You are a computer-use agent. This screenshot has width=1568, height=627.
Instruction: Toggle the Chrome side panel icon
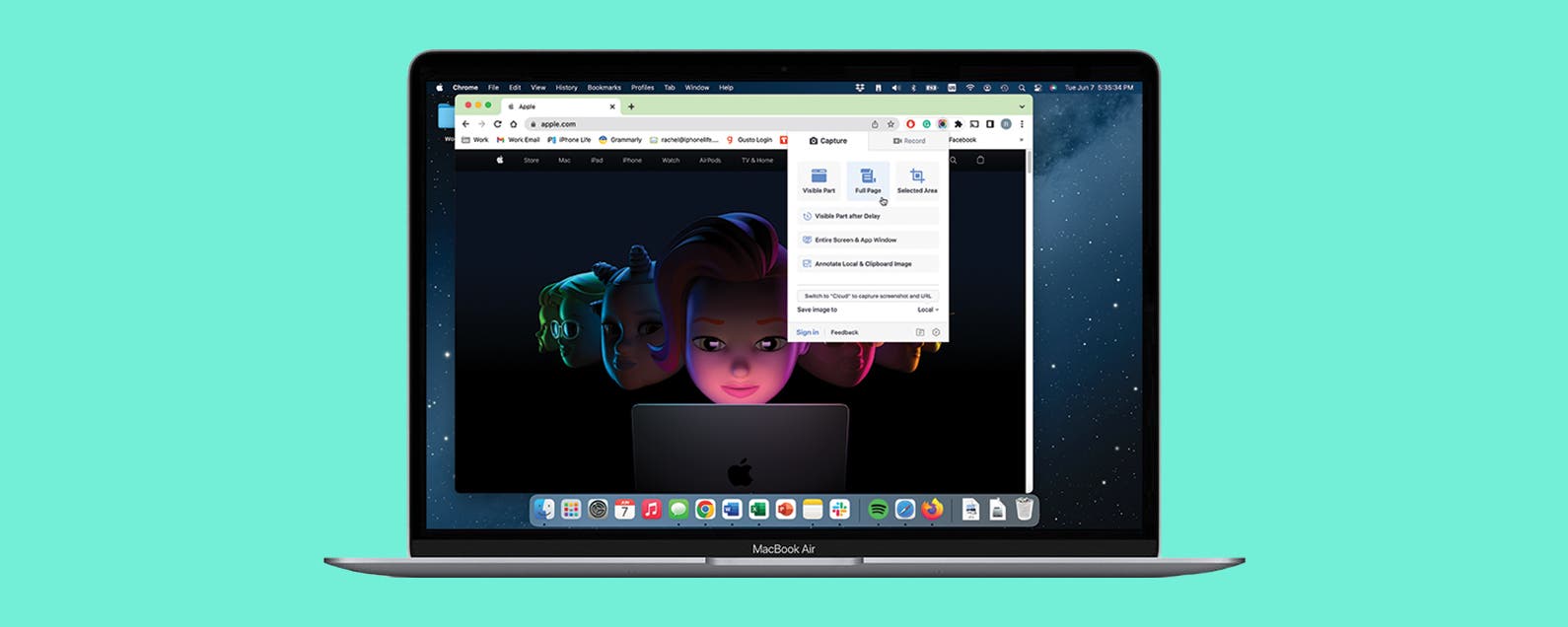tap(990, 124)
